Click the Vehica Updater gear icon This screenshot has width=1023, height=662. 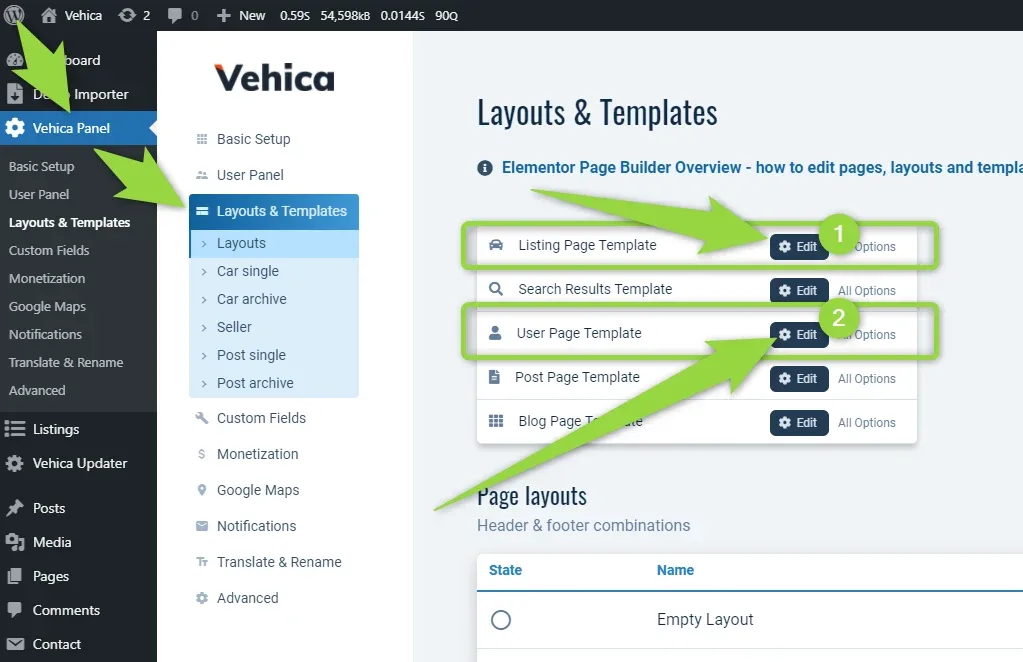pos(14,463)
